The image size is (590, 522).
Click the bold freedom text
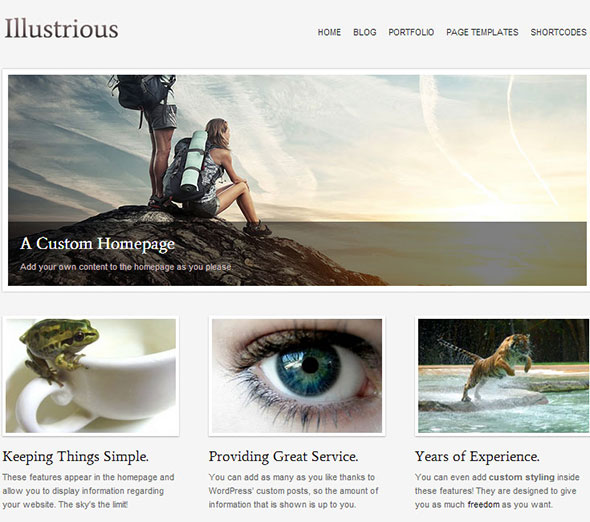(484, 505)
